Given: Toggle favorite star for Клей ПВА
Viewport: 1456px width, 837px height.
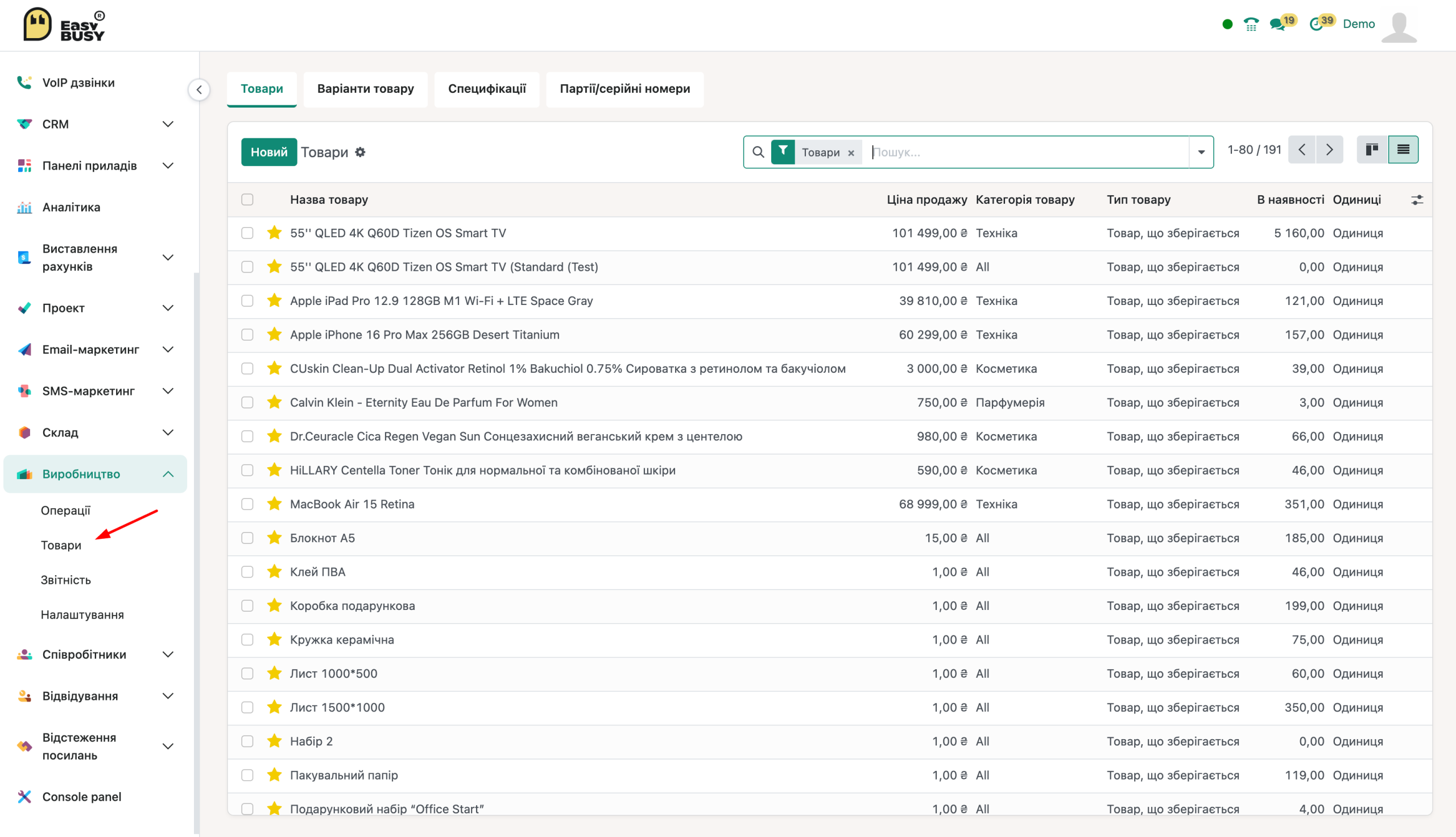Looking at the screenshot, I should click(275, 572).
